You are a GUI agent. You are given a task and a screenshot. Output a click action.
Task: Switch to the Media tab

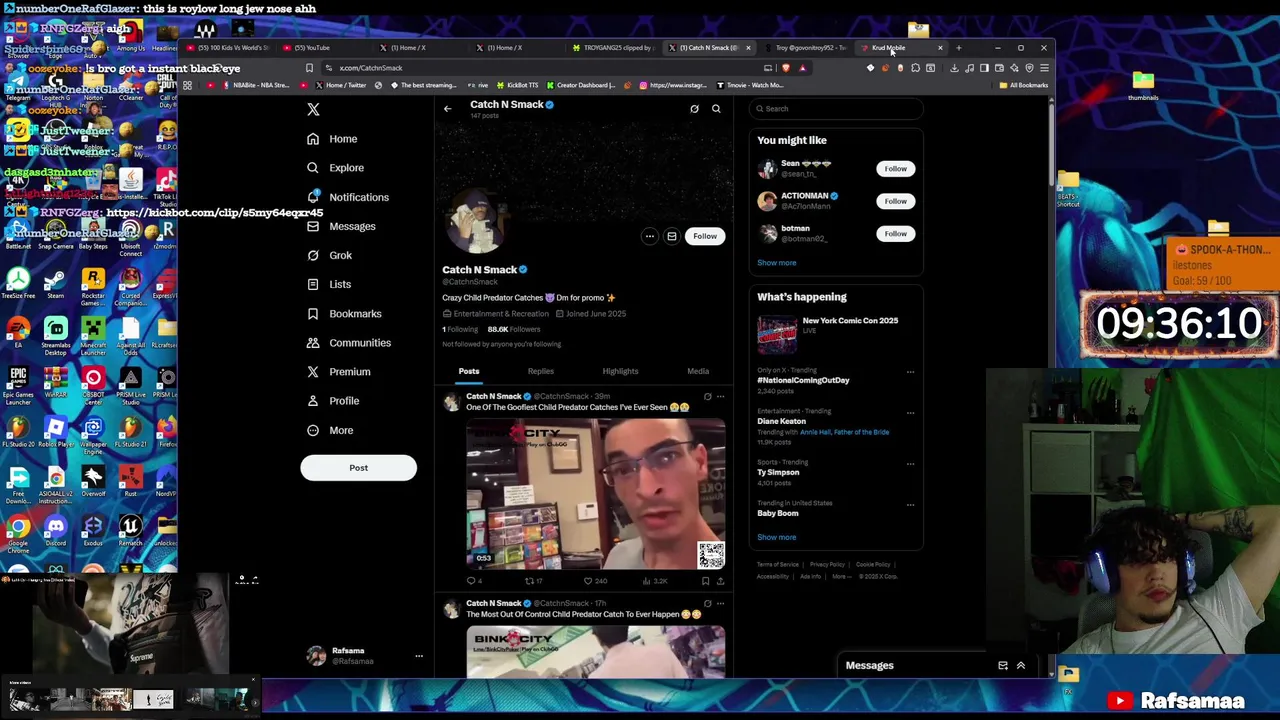tap(698, 371)
